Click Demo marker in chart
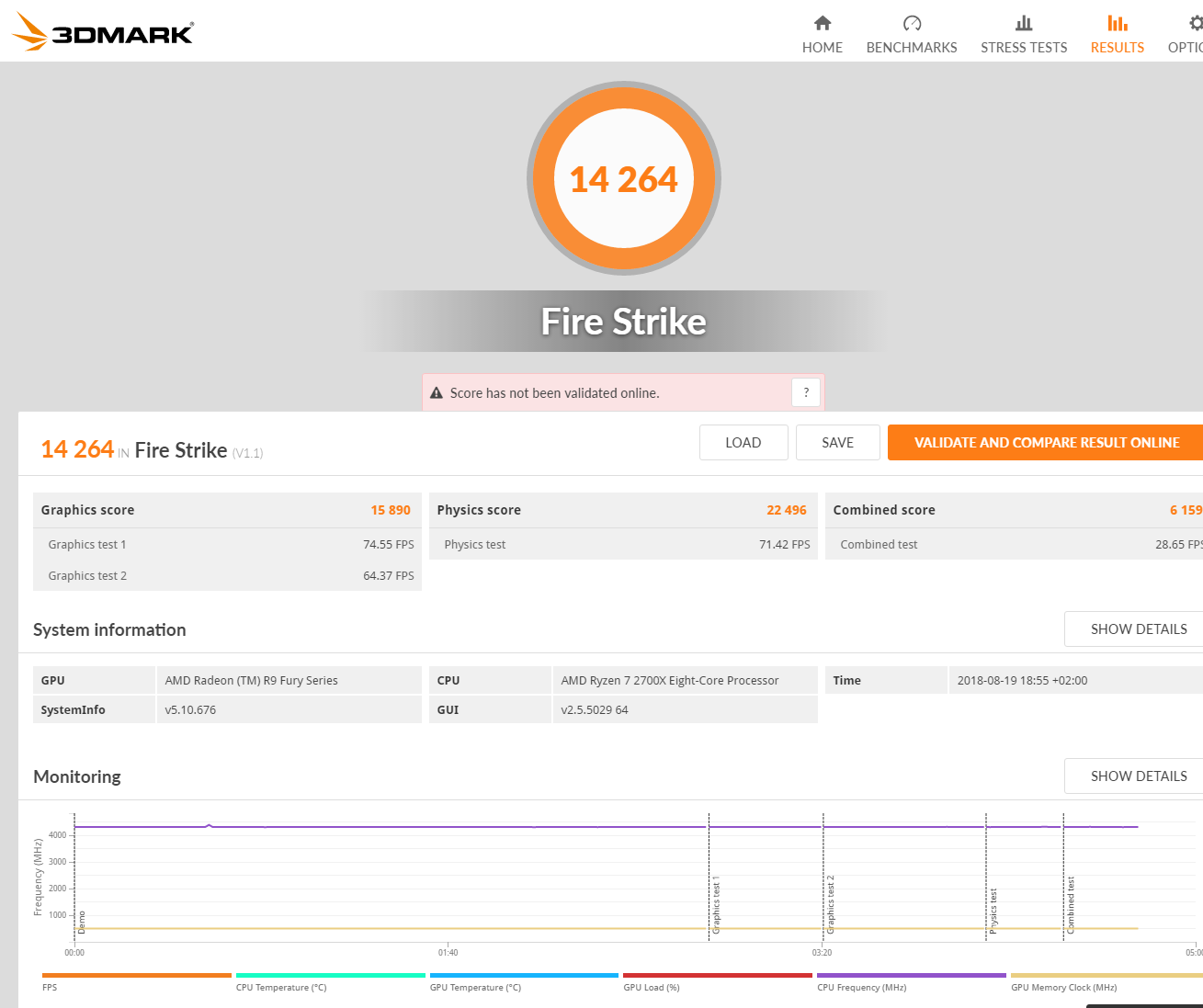1203x1008 pixels. 81,923
